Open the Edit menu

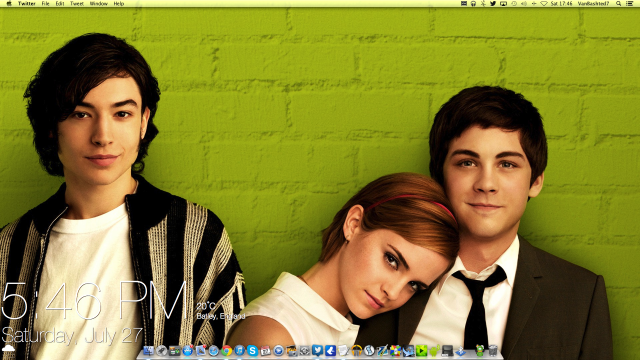60,3
